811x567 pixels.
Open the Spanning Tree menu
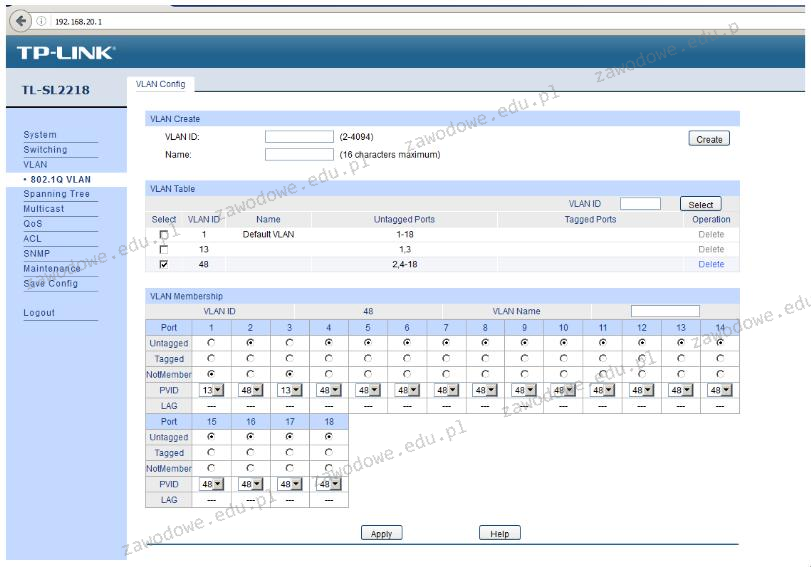[56, 194]
